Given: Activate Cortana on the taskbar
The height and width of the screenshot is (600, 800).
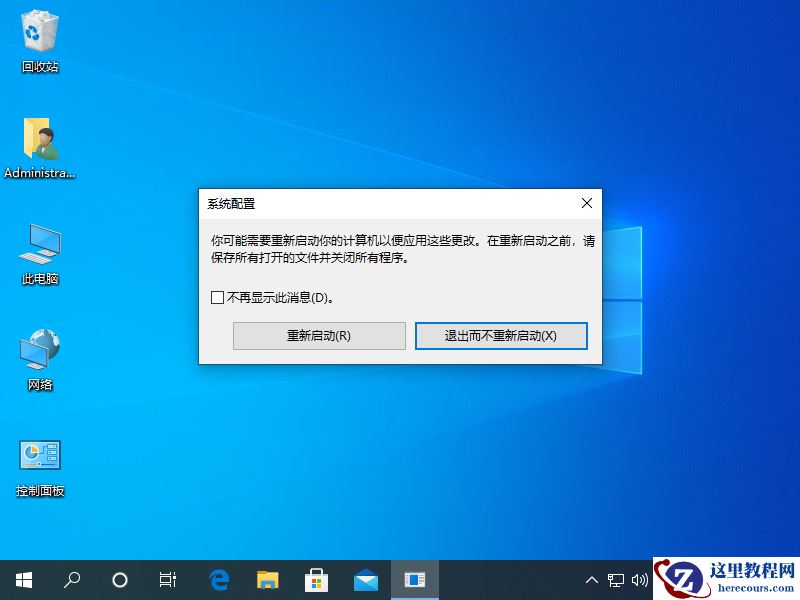Looking at the screenshot, I should click(x=119, y=579).
